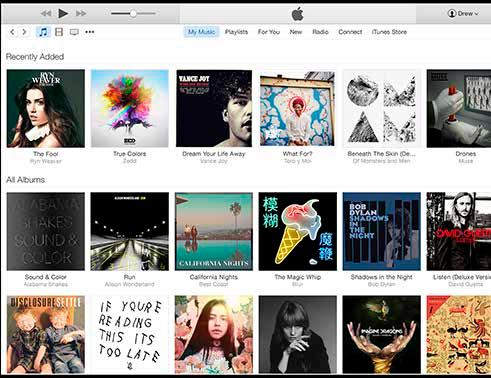Image resolution: width=491 pixels, height=378 pixels.
Task: Open Disclosure Settle album cover
Action: click(46, 335)
